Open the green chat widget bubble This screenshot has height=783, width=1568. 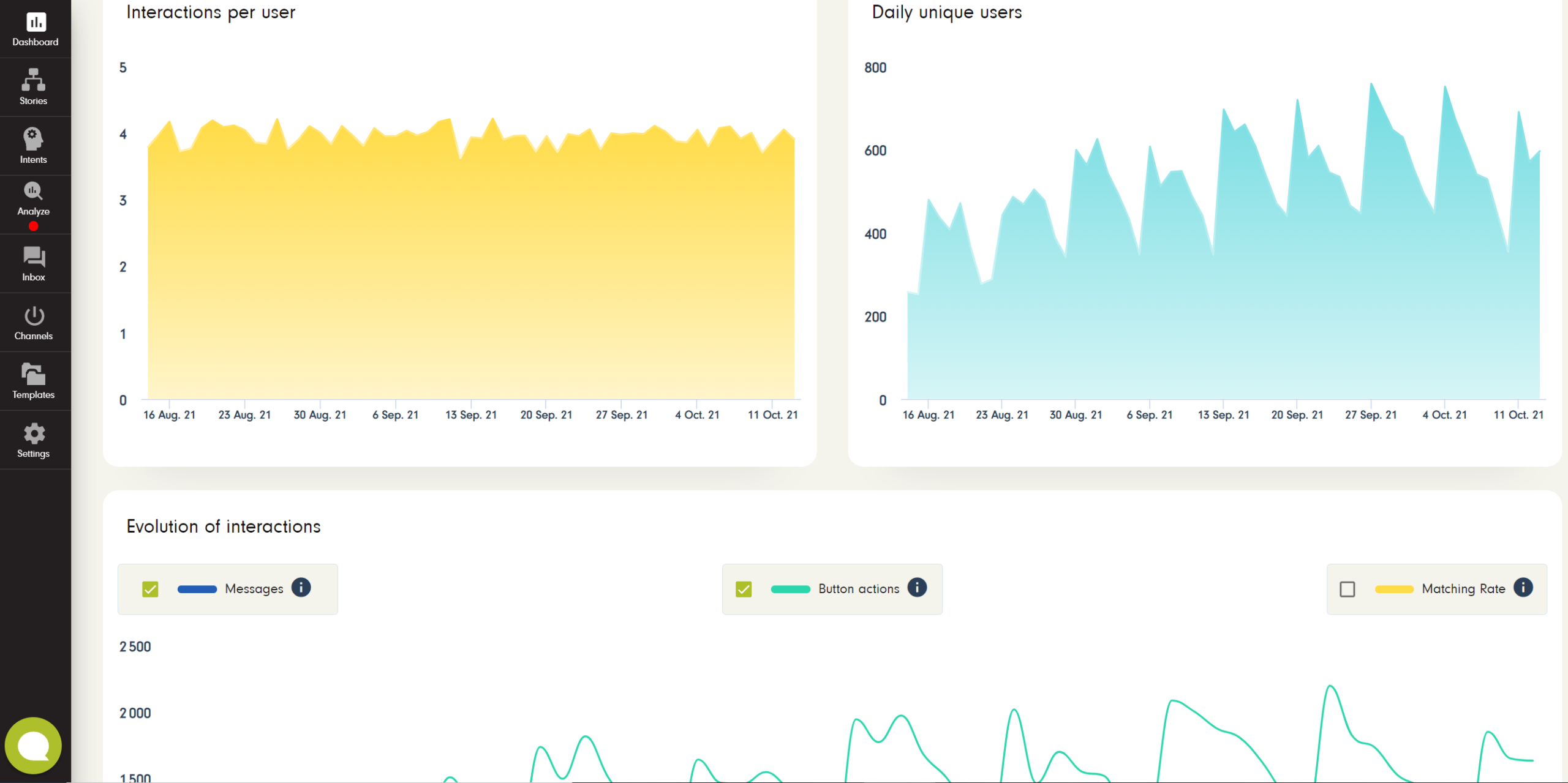point(33,746)
